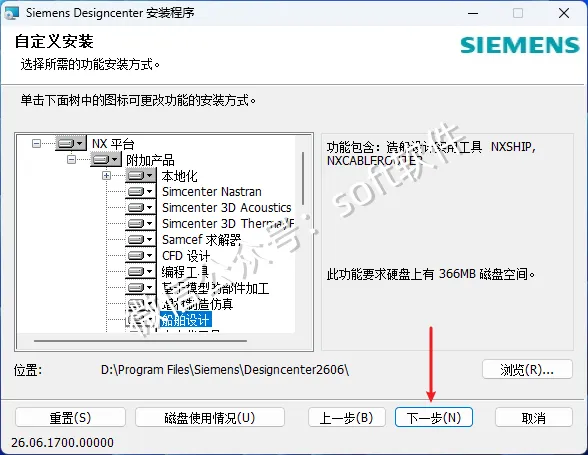The image size is (588, 455).
Task: Open install-mode dropdown for 基于模型的部件加工
Action: coord(141,287)
